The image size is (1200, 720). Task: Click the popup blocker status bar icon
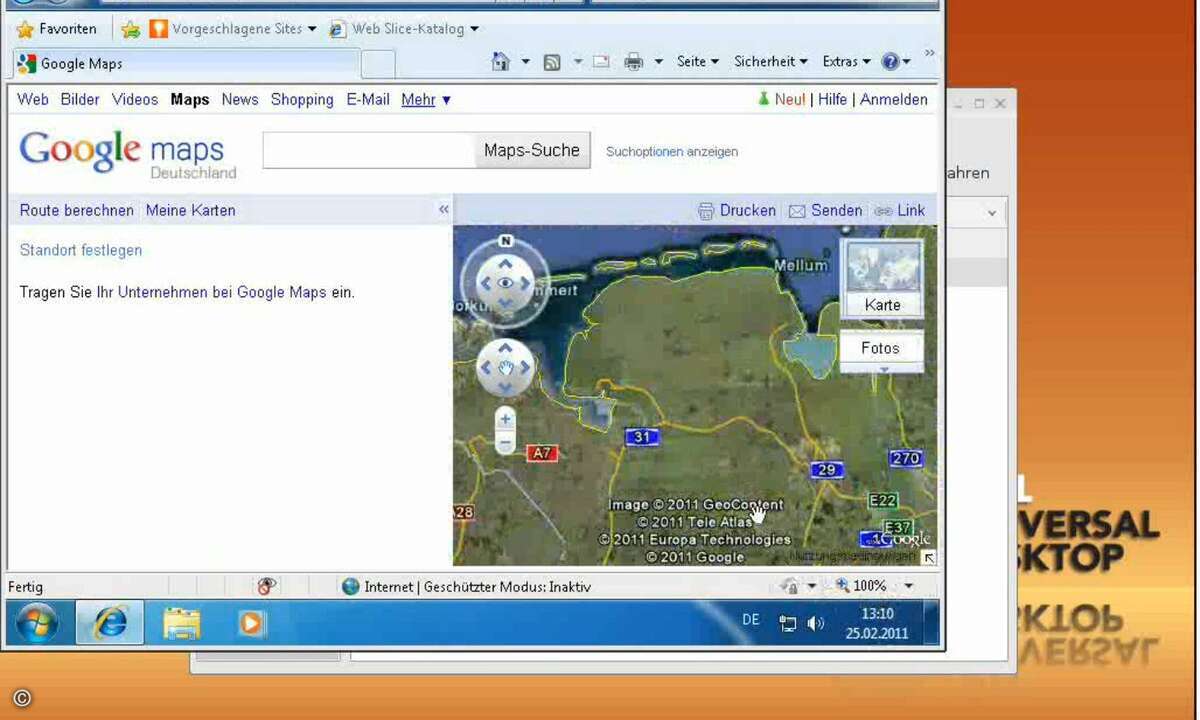[x=266, y=587]
